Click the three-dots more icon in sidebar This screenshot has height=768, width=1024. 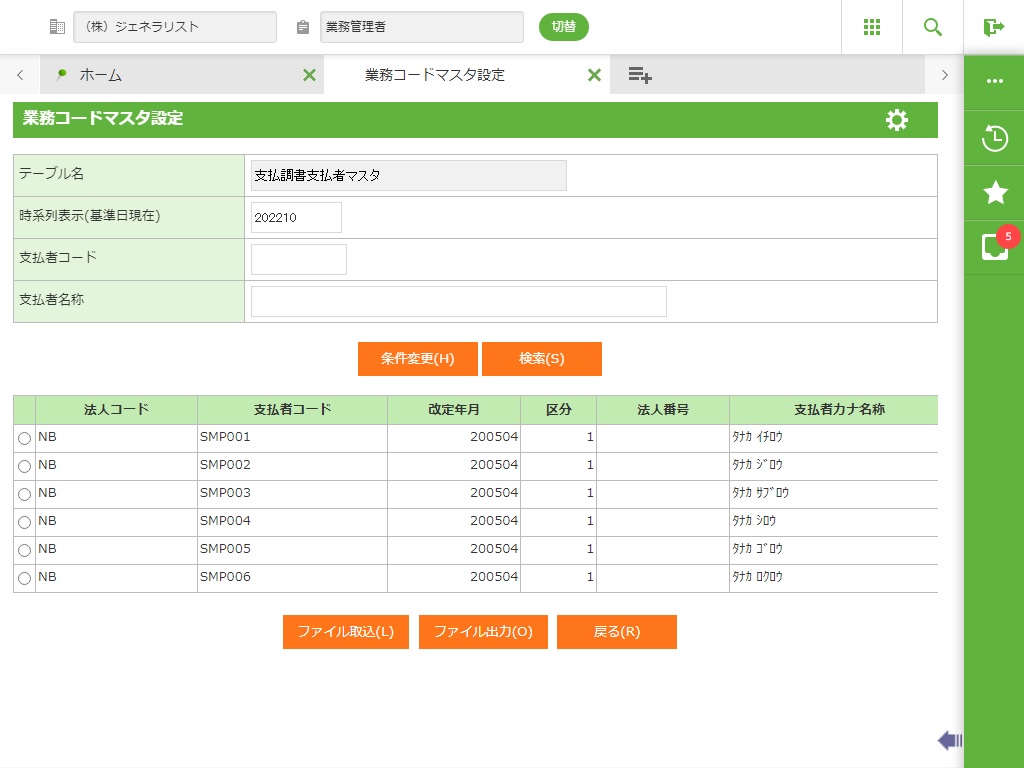click(994, 82)
